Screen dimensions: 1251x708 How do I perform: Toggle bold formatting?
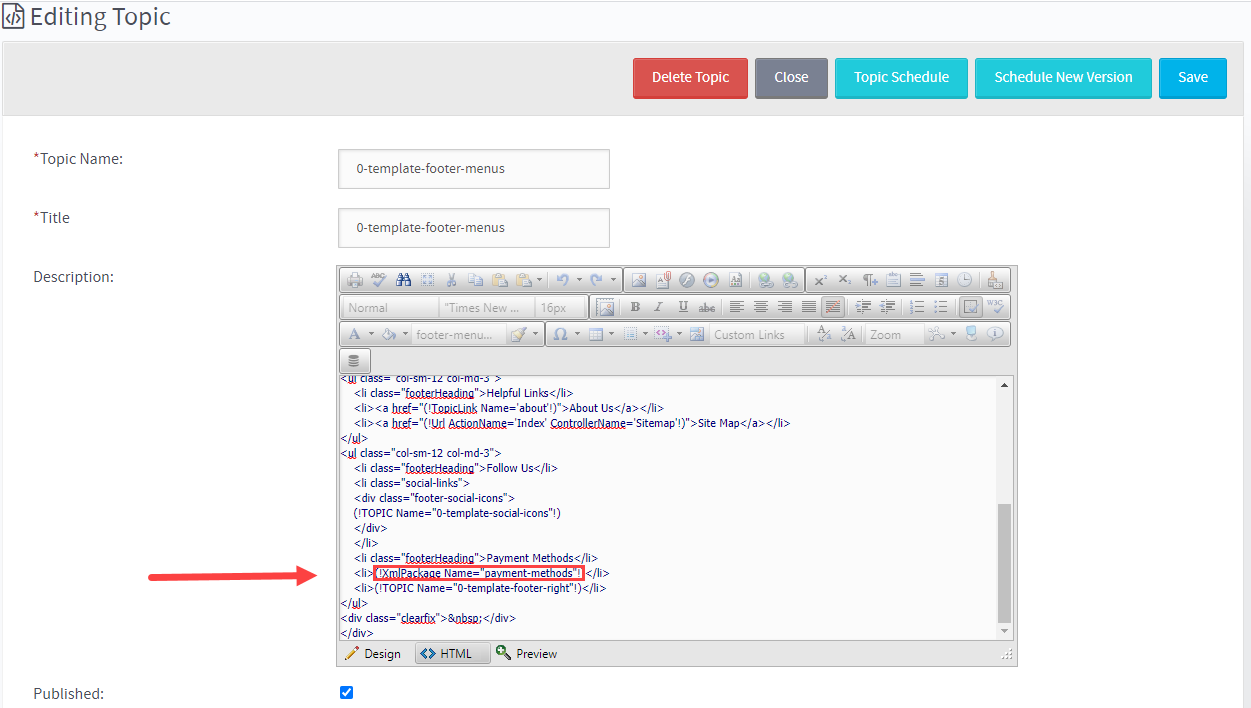point(634,307)
